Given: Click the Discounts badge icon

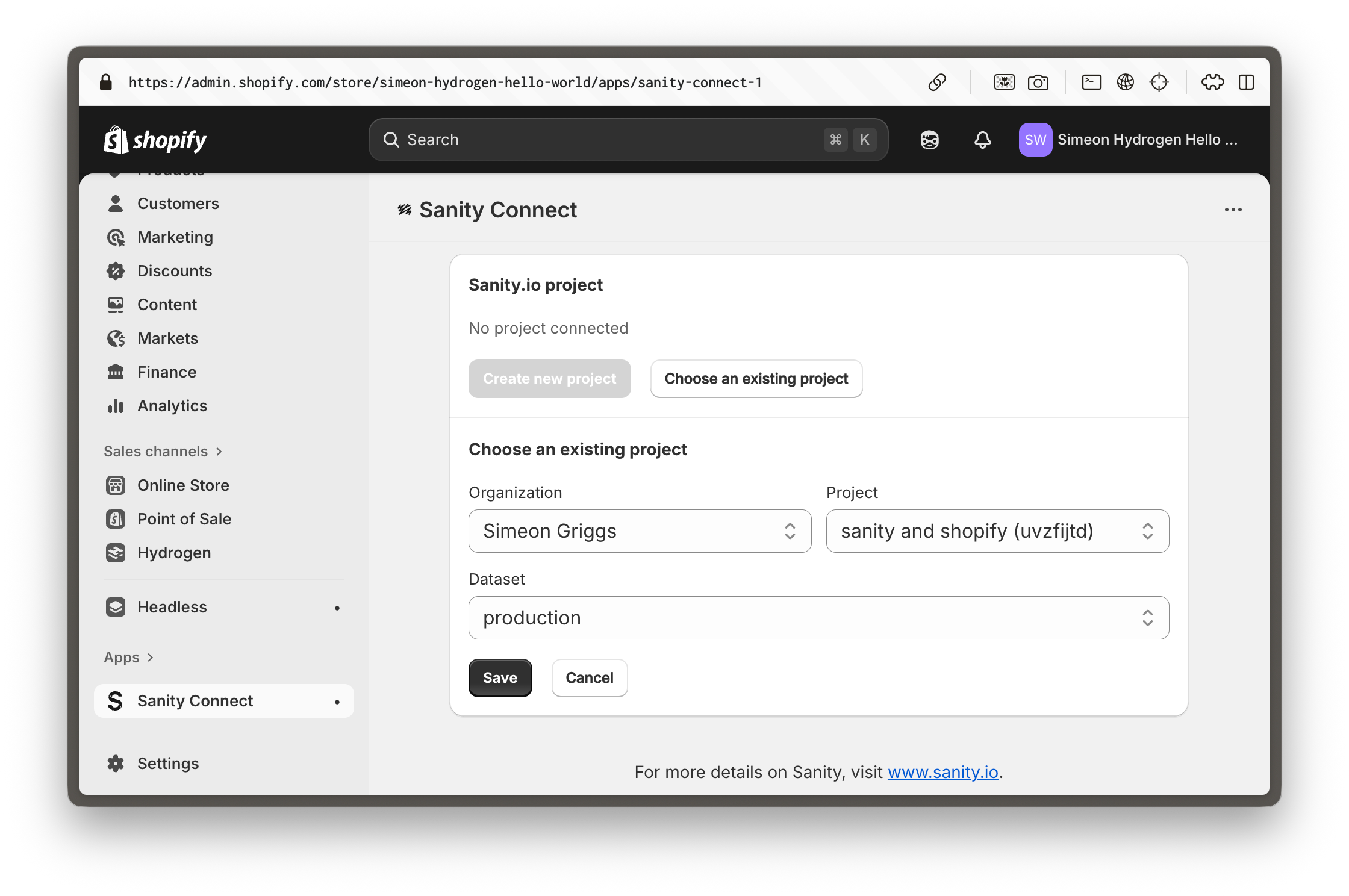Looking at the screenshot, I should [x=116, y=271].
